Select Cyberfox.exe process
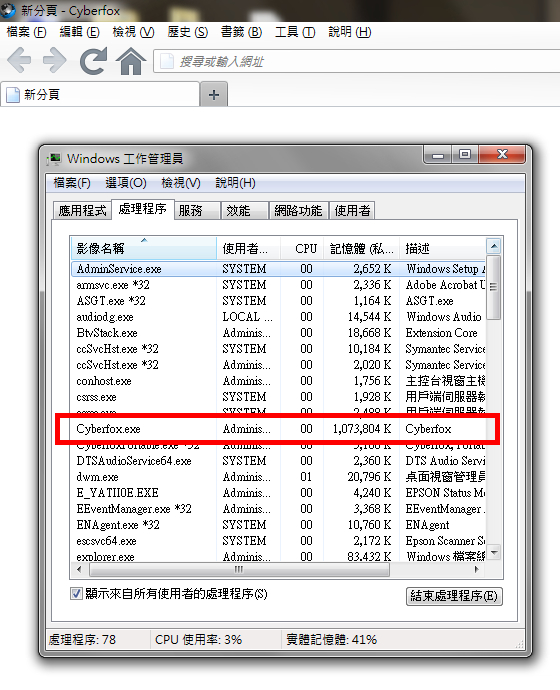Screen dimensions: 560x690 pos(278,429)
